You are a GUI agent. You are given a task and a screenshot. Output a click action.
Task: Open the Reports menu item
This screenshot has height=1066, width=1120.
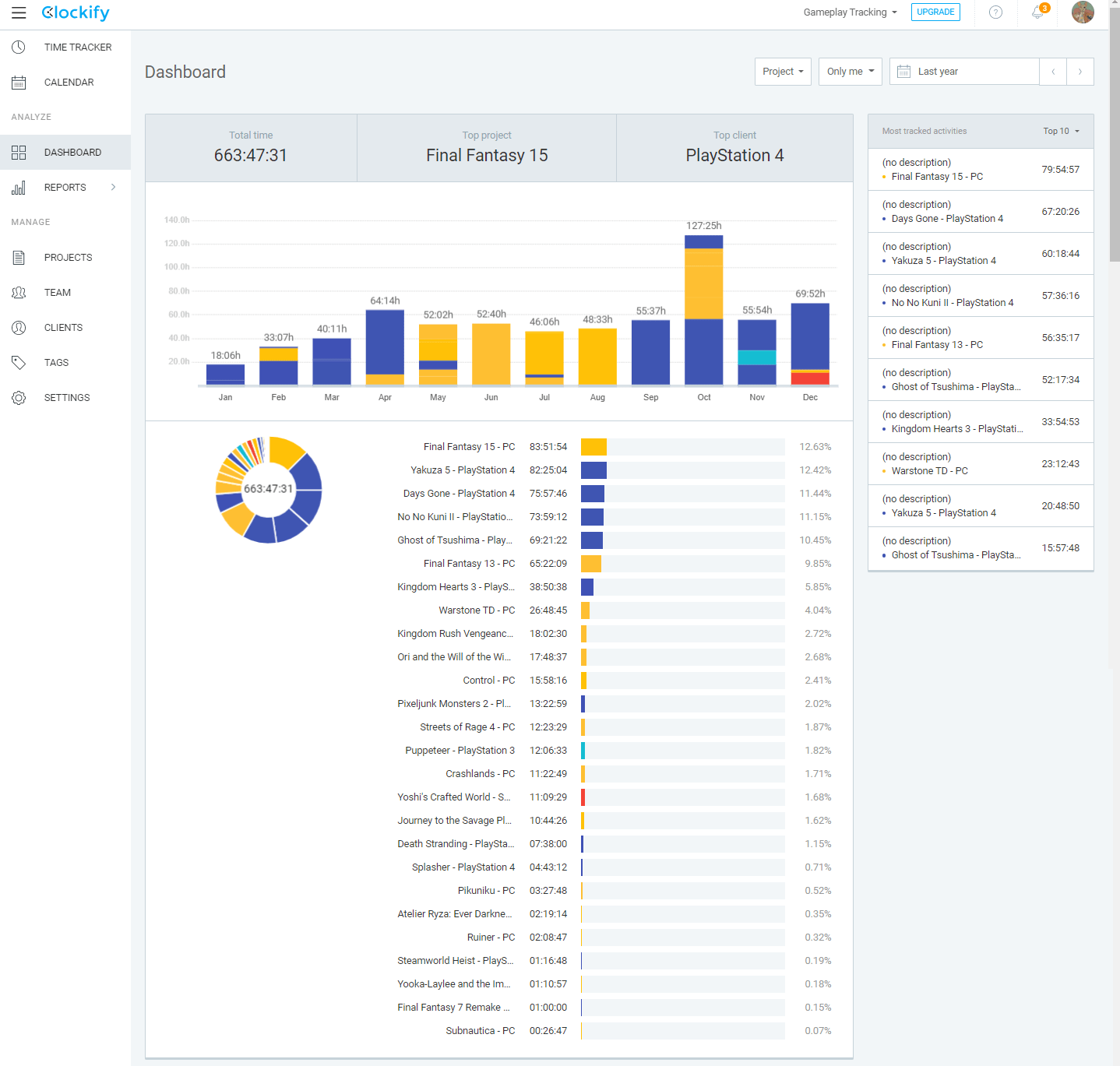pos(65,188)
